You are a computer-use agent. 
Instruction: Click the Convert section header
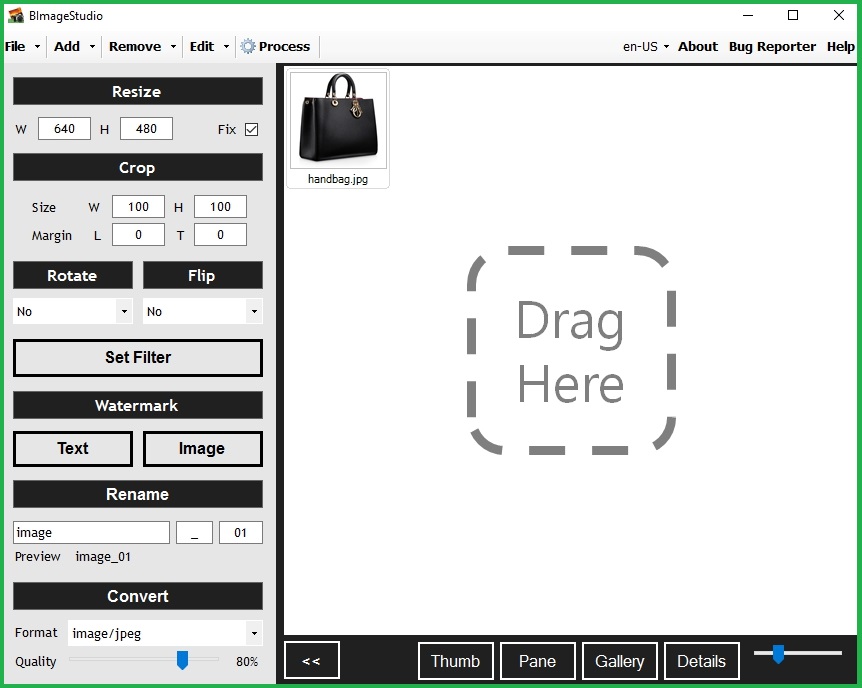point(138,596)
